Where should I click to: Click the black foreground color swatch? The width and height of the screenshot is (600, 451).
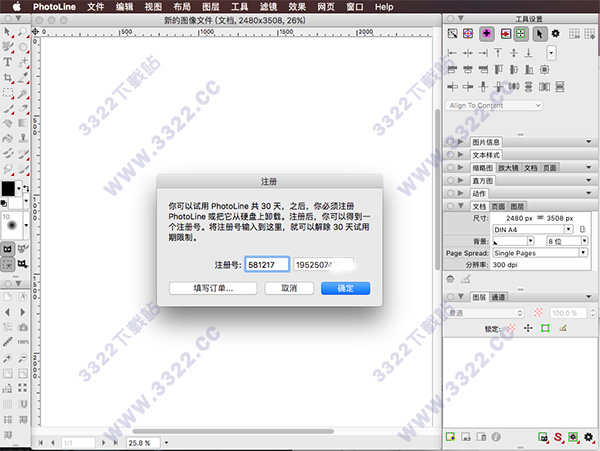tap(8, 189)
